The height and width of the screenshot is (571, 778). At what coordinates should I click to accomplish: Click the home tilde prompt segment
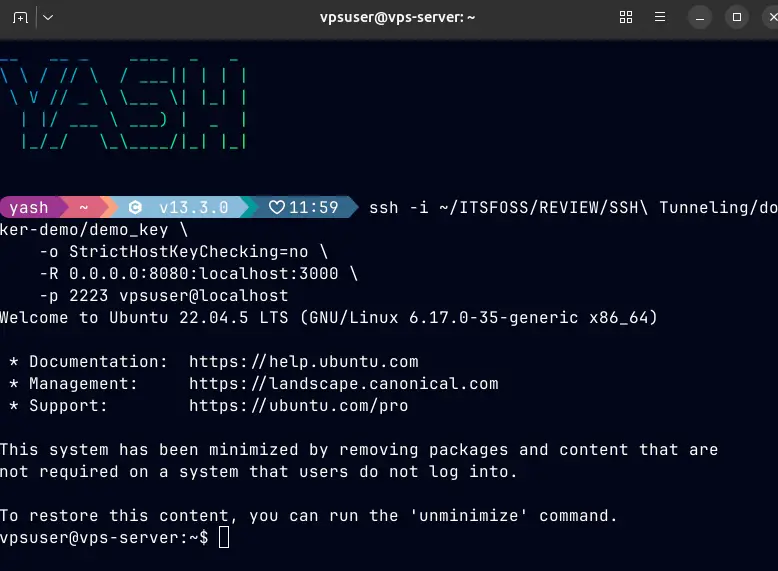point(83,207)
